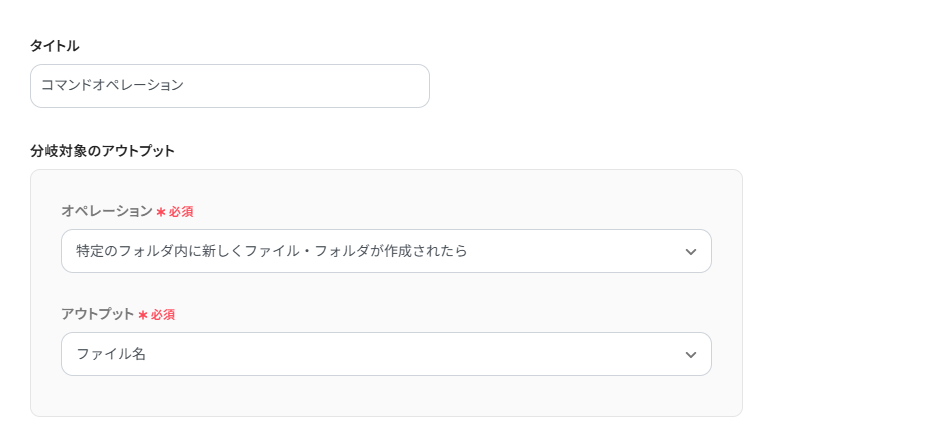Image resolution: width=946 pixels, height=438 pixels.
Task: Click the 必須 badge next to オペレーション
Action: (181, 212)
